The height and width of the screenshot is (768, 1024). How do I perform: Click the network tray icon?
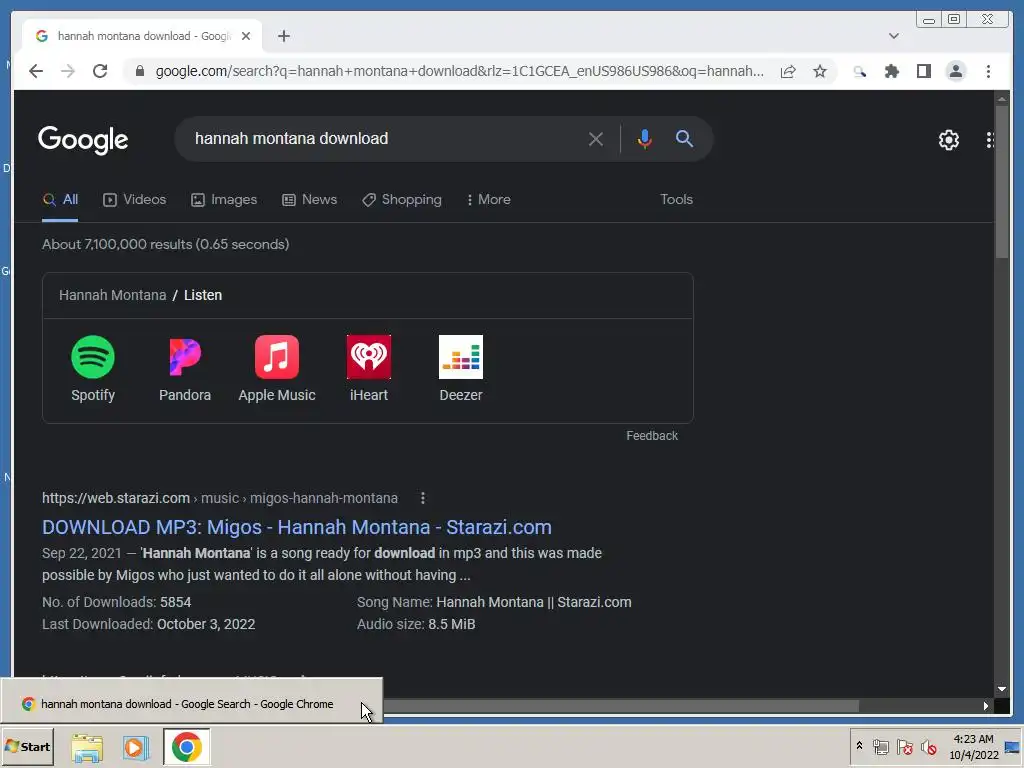tap(880, 746)
